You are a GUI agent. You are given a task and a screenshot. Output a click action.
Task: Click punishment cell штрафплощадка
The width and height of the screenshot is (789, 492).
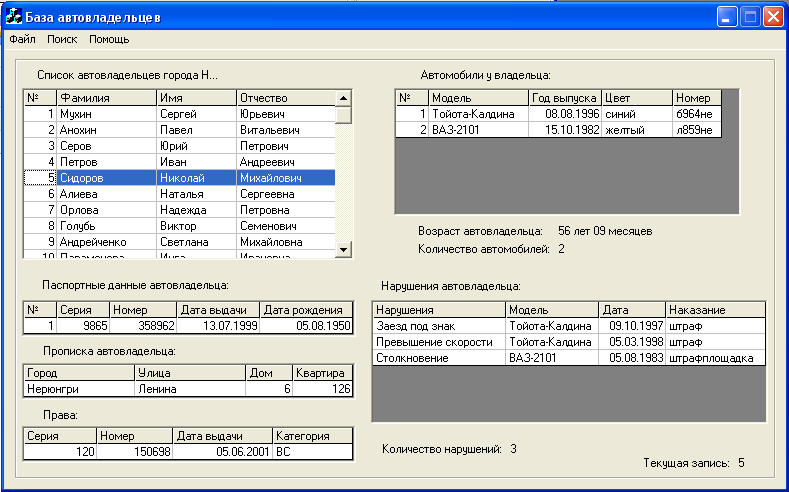click(x=716, y=358)
